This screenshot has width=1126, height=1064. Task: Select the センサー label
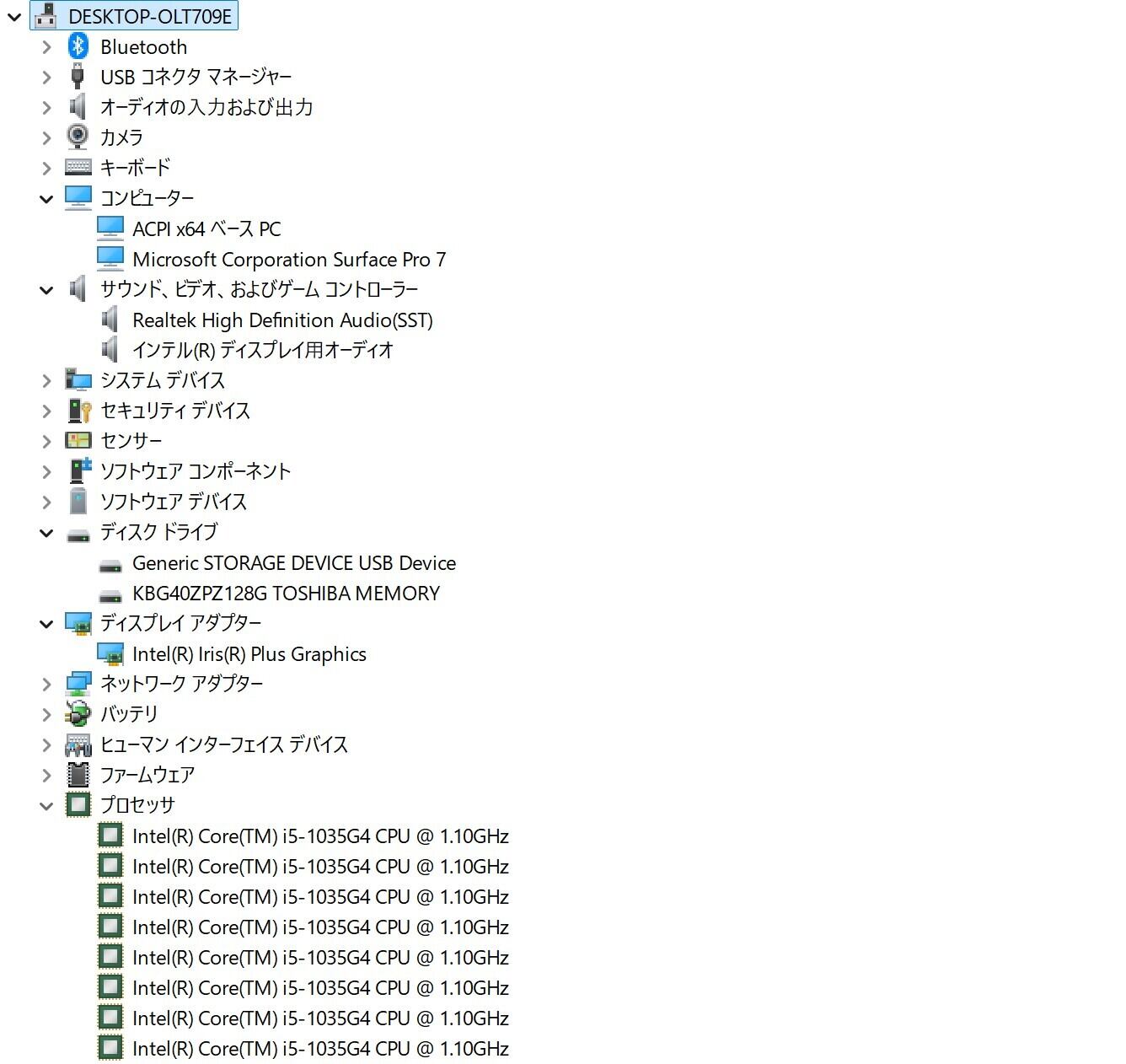click(x=131, y=441)
